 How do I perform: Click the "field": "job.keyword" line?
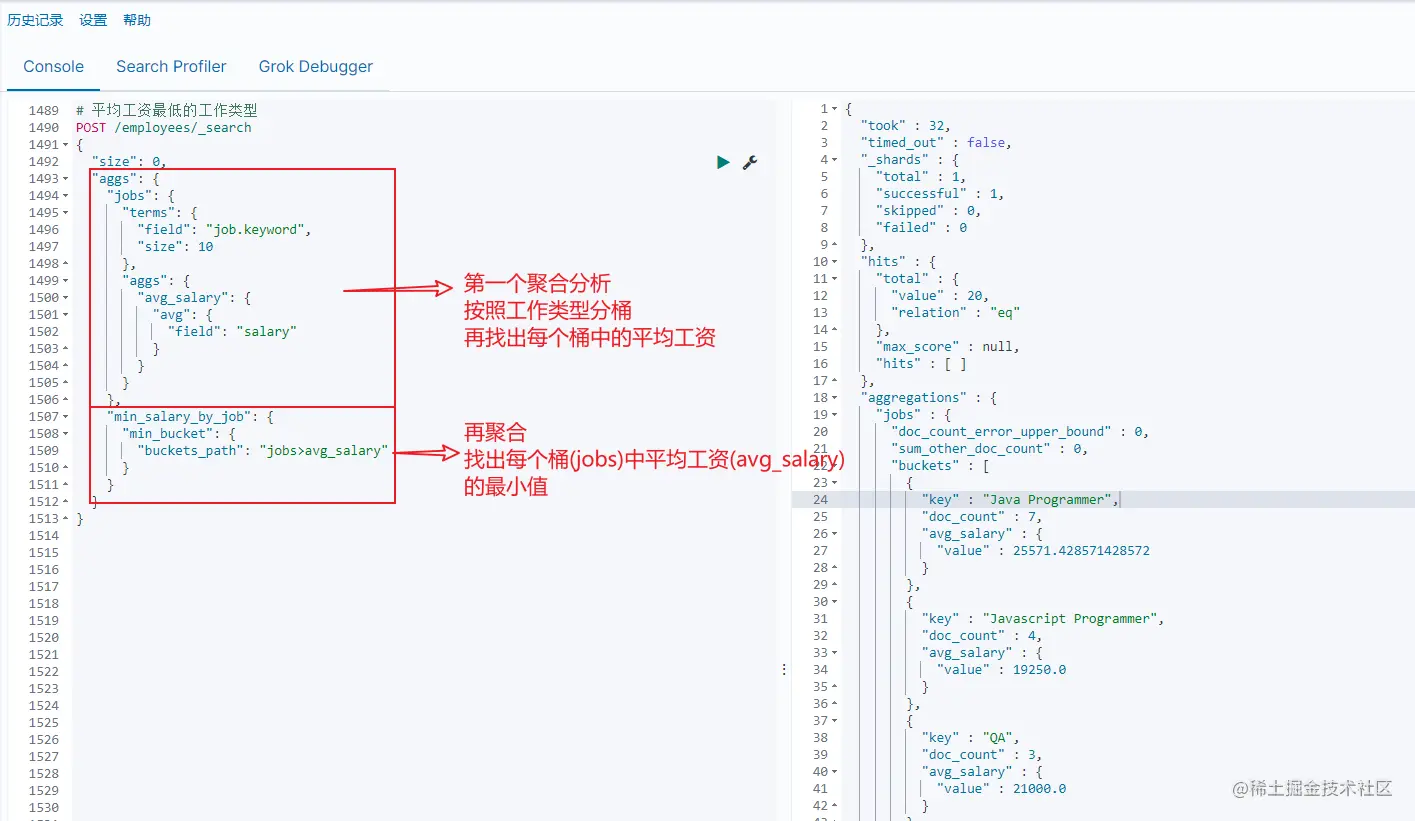point(225,230)
